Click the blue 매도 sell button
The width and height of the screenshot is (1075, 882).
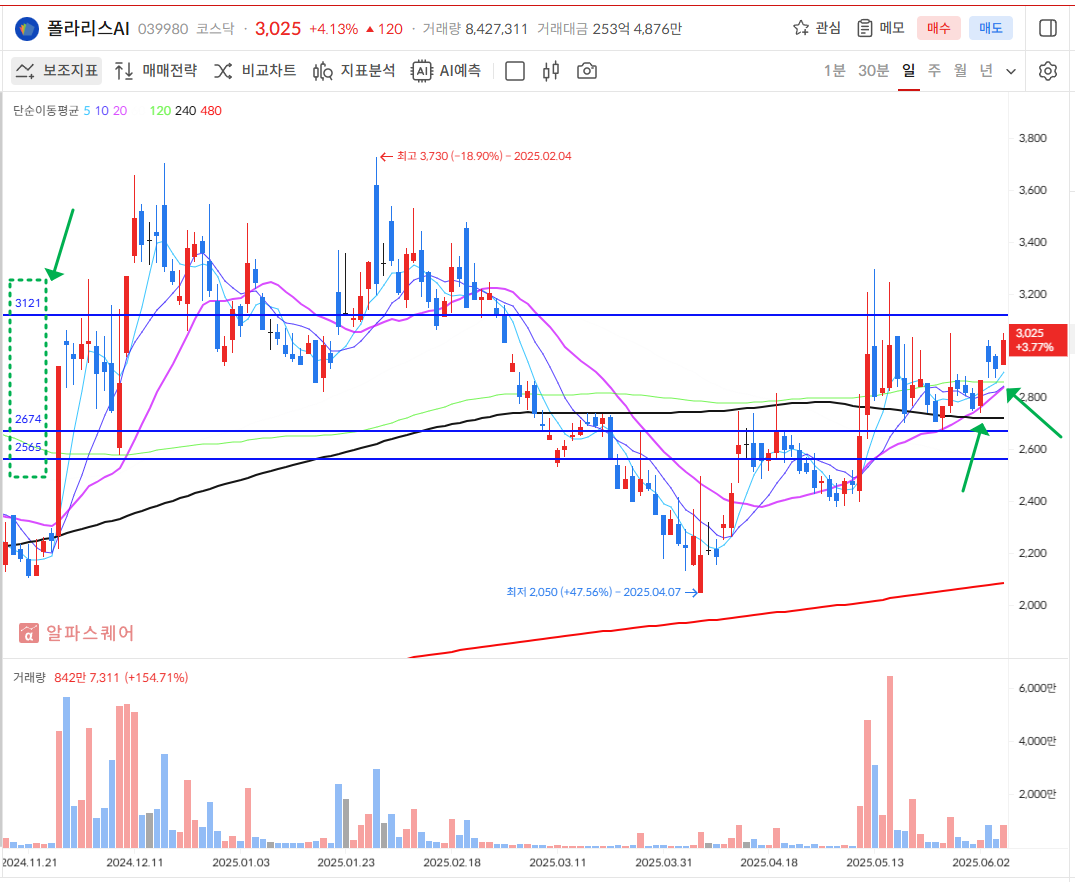tap(991, 28)
